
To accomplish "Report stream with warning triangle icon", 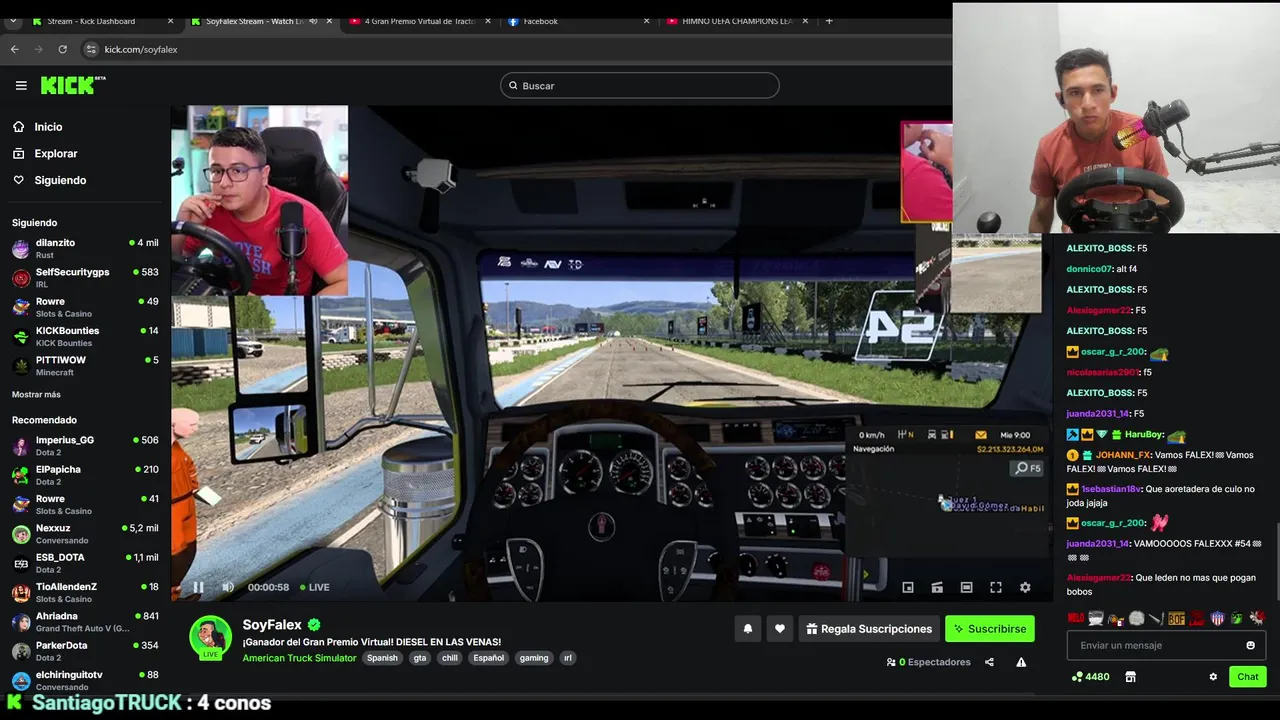I will [x=1021, y=662].
